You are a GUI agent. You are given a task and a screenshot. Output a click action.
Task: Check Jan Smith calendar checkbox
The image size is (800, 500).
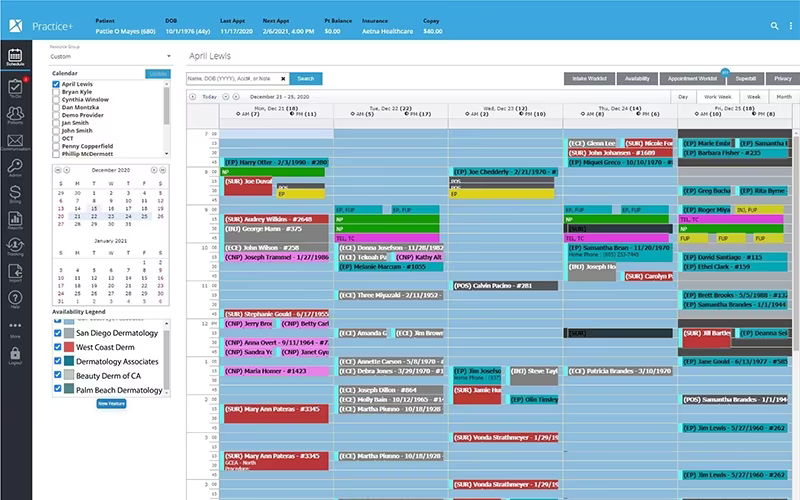[56, 123]
